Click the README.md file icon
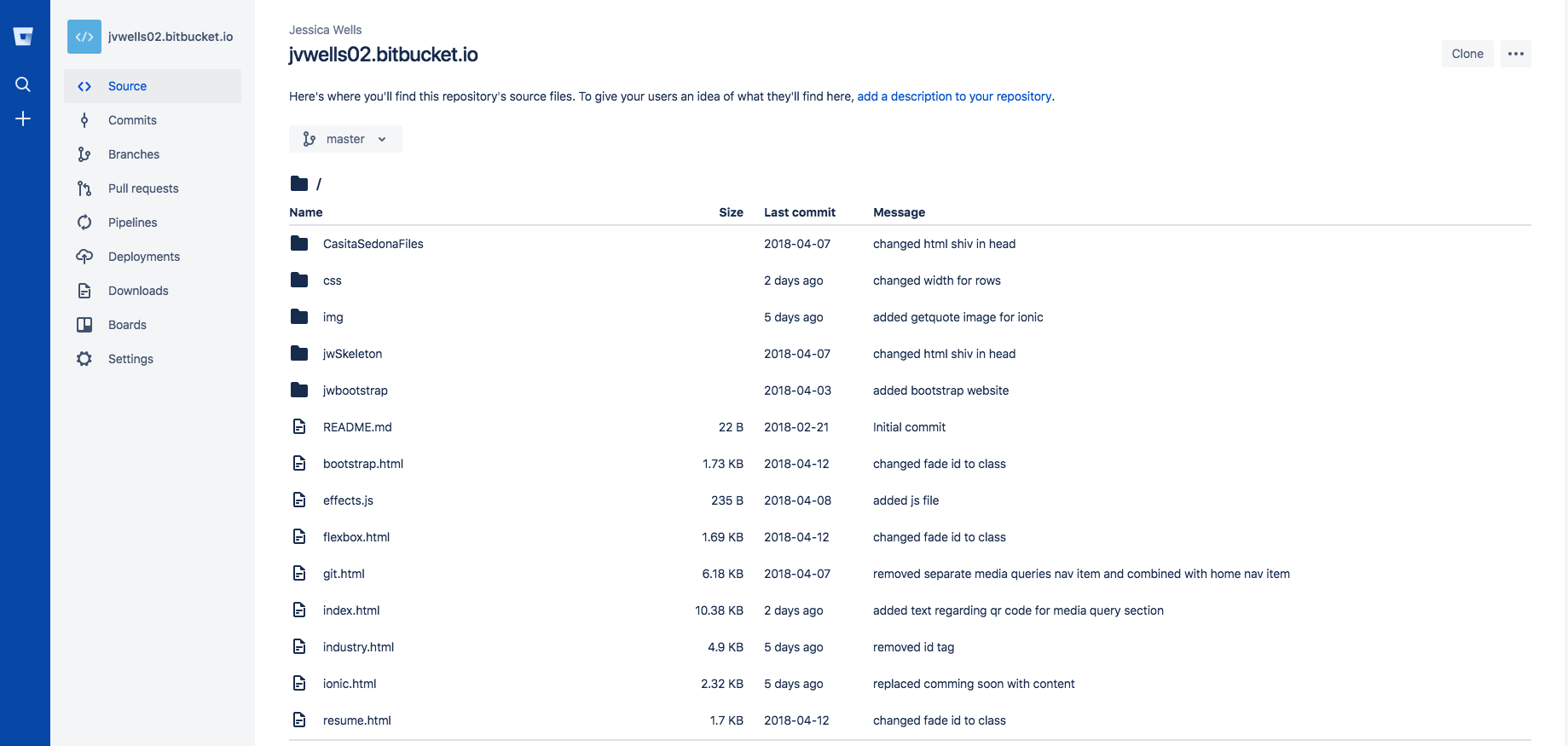This screenshot has height=746, width=1568. pyautogui.click(x=299, y=427)
